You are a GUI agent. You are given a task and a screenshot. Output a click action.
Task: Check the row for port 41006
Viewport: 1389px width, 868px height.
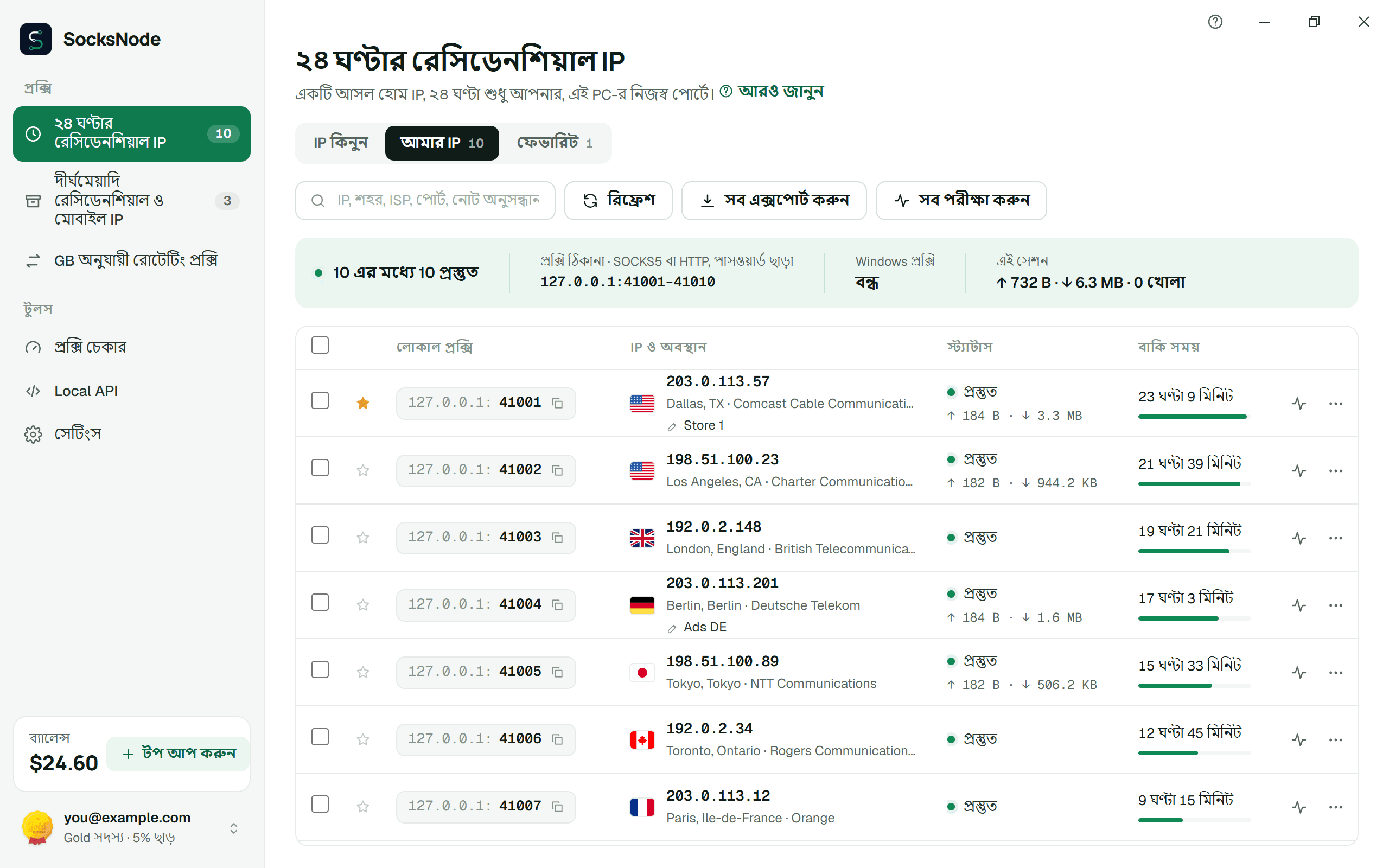click(x=320, y=736)
